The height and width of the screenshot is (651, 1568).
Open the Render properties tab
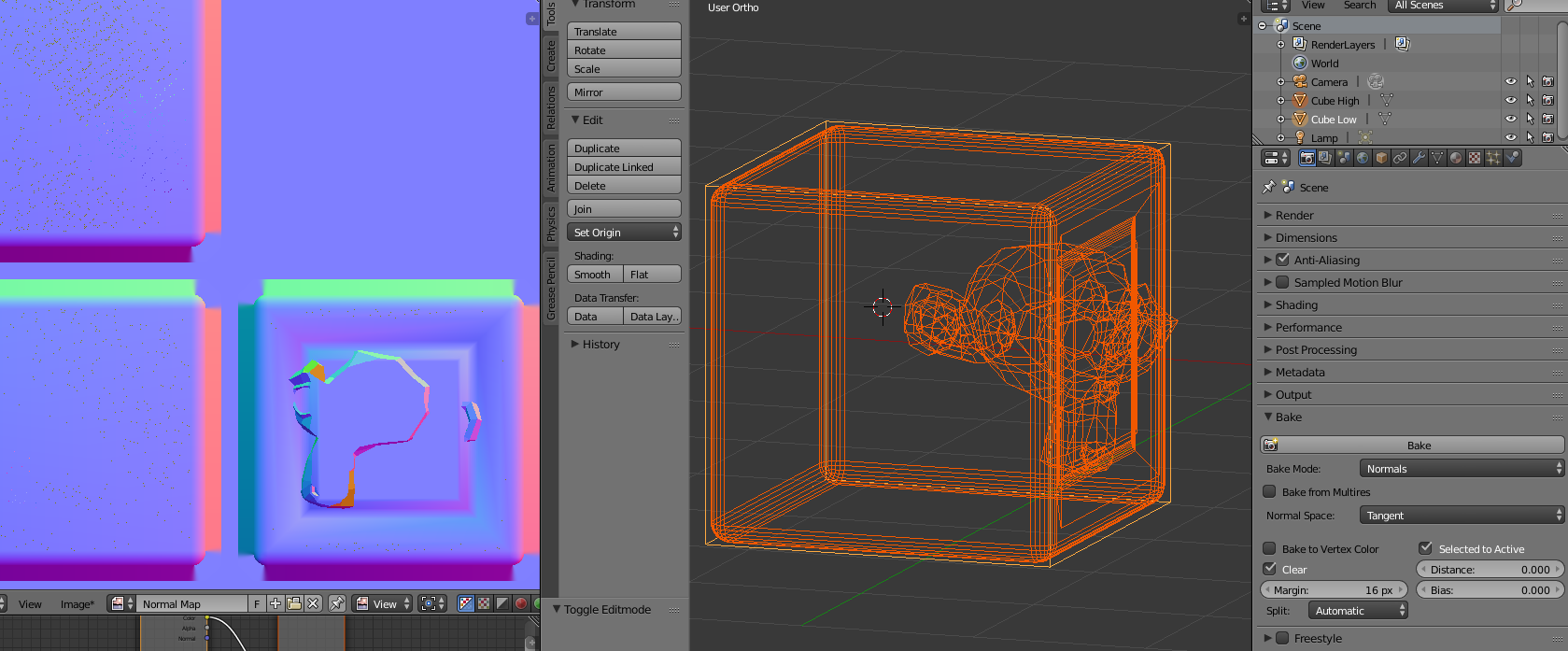(x=1307, y=158)
